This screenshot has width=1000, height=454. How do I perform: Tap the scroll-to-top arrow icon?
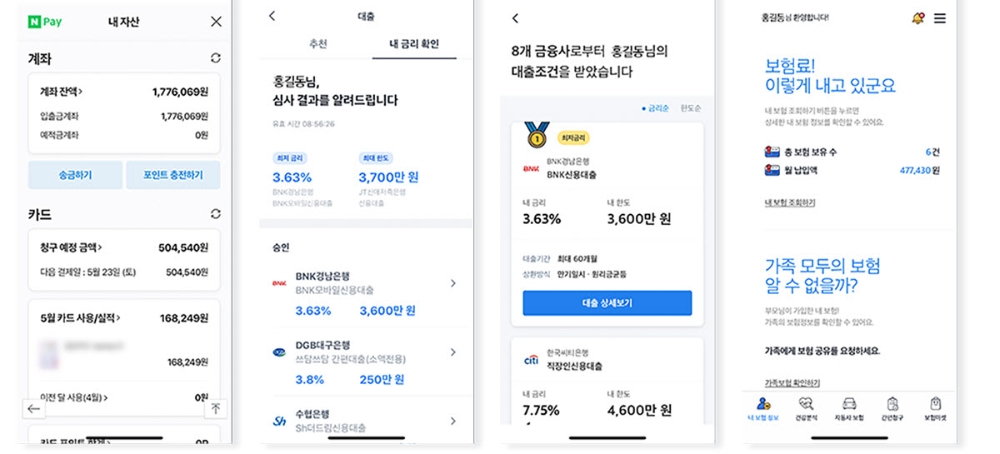pos(214,408)
